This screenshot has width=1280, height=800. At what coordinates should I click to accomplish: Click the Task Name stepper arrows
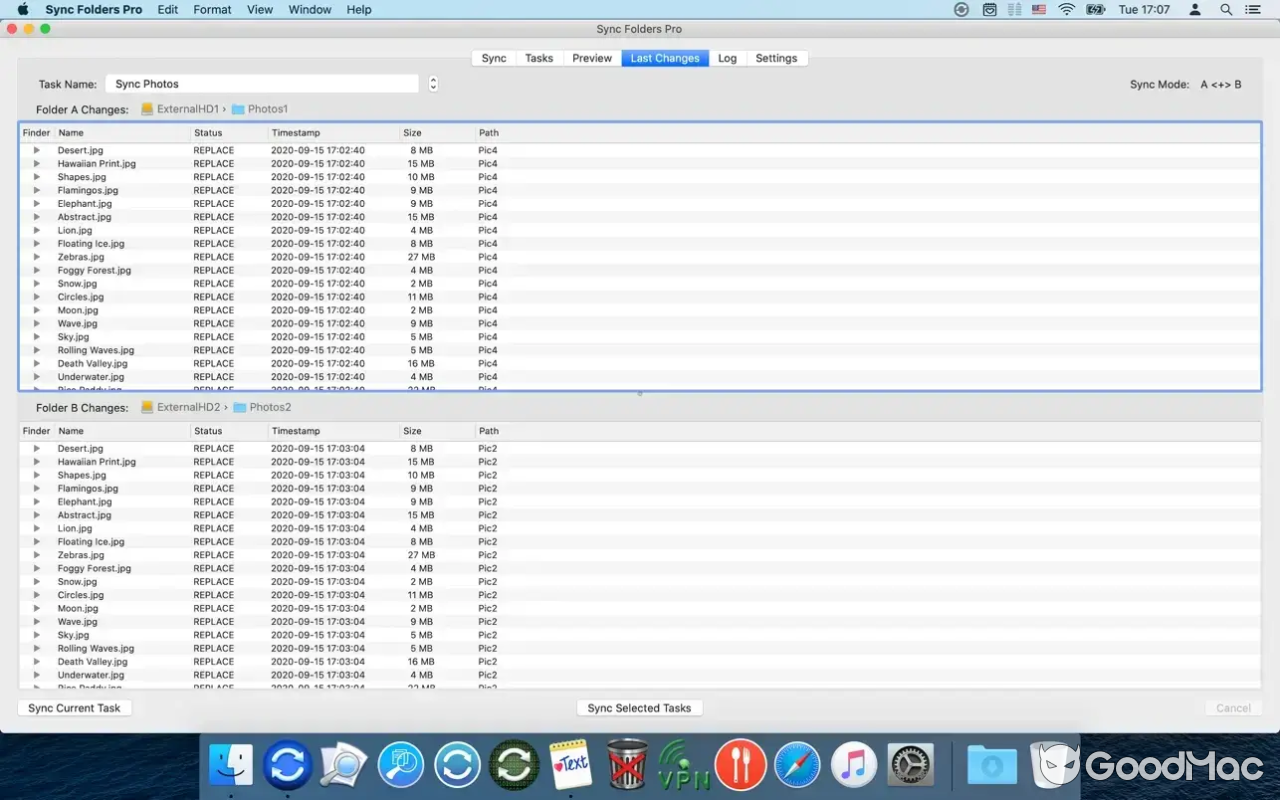432,83
